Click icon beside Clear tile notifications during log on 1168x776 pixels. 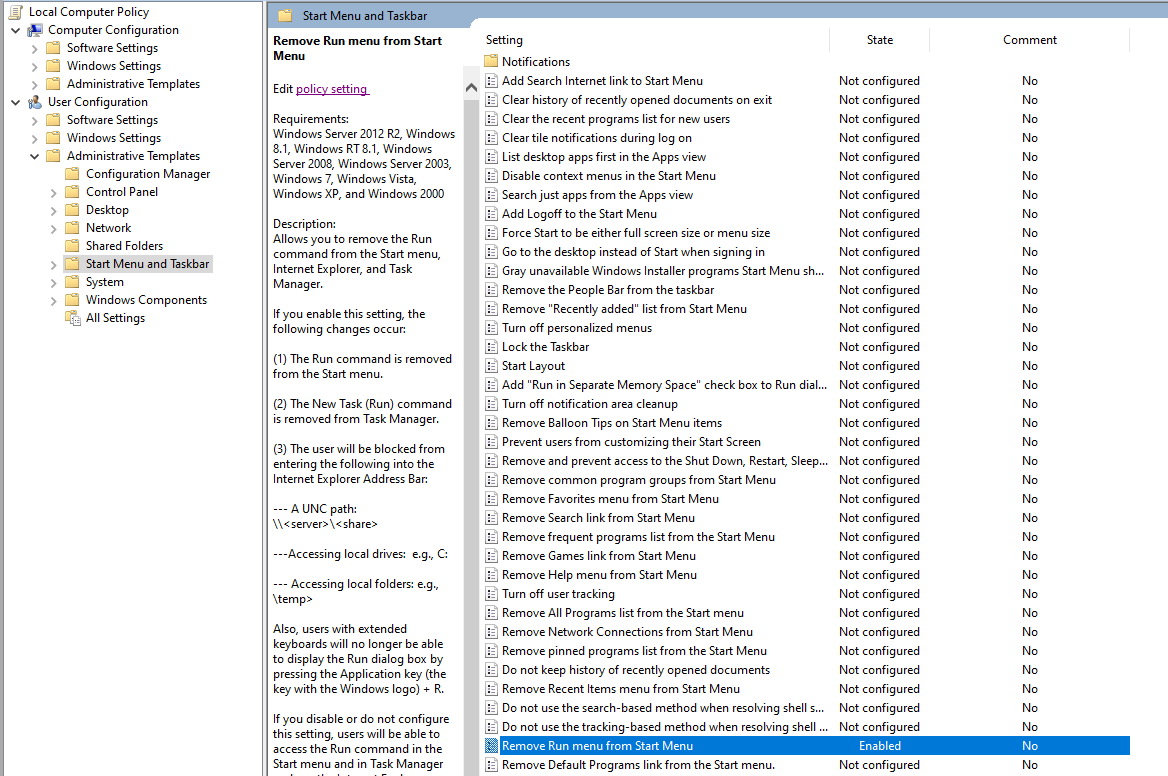pos(491,138)
